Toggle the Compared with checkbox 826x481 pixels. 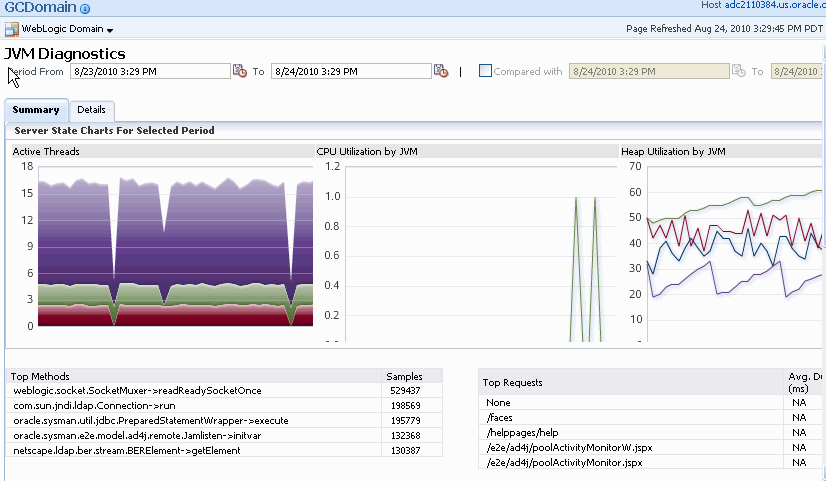pos(485,71)
